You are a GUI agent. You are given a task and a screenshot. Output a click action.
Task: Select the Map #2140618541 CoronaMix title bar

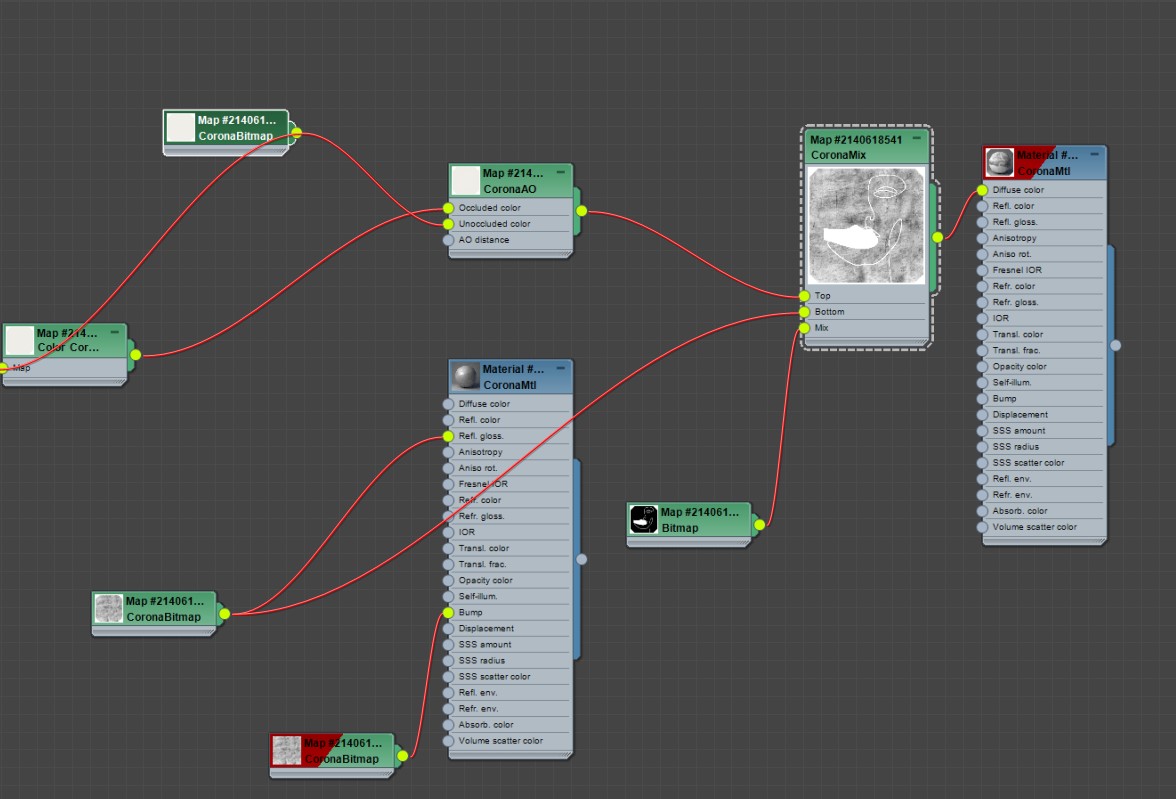(x=866, y=147)
